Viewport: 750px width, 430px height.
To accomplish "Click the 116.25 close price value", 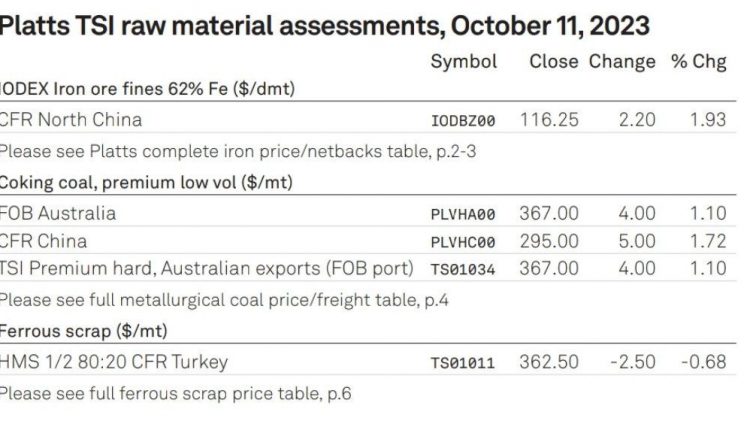I will tap(549, 120).
